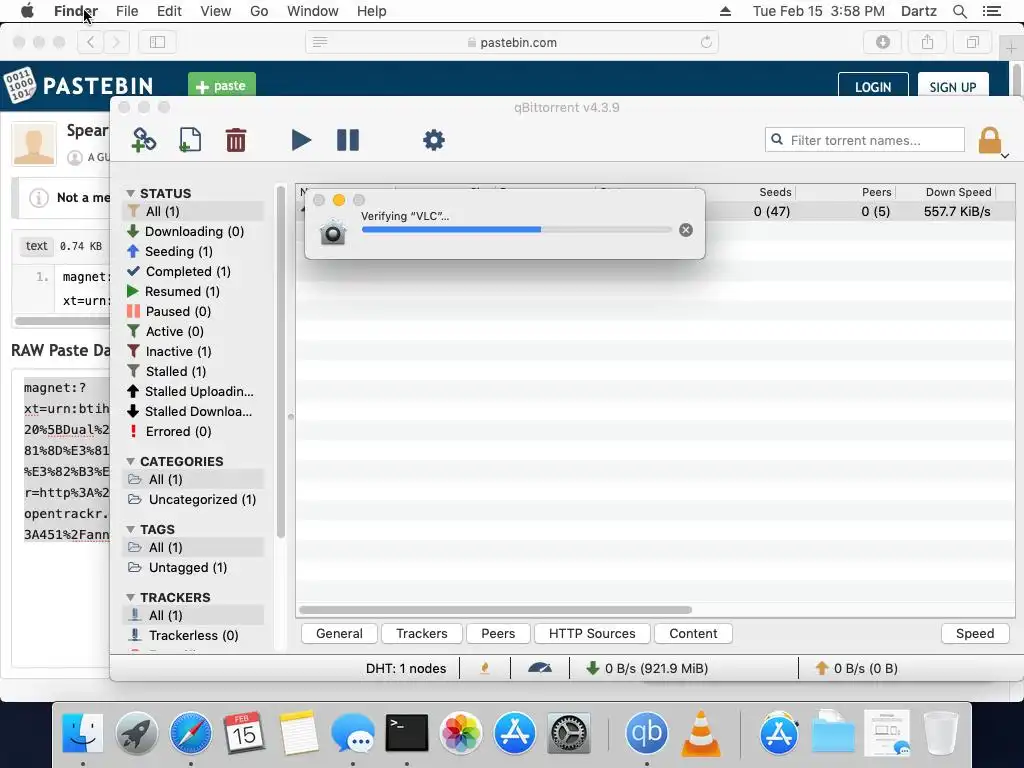Select Active (0) status filter
Screen dimensions: 1024x768
[x=193, y=331]
